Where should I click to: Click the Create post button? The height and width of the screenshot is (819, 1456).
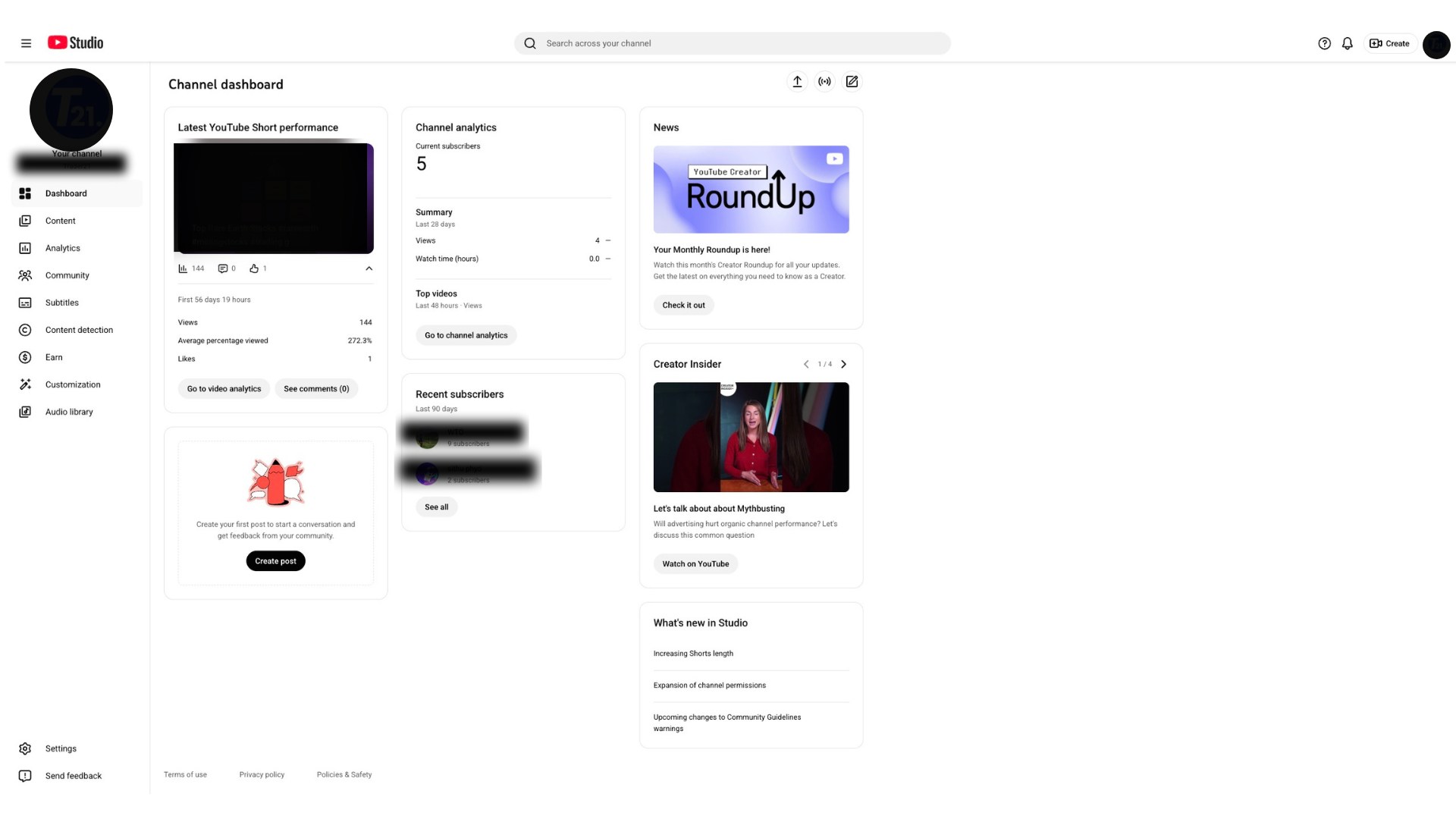coord(275,561)
